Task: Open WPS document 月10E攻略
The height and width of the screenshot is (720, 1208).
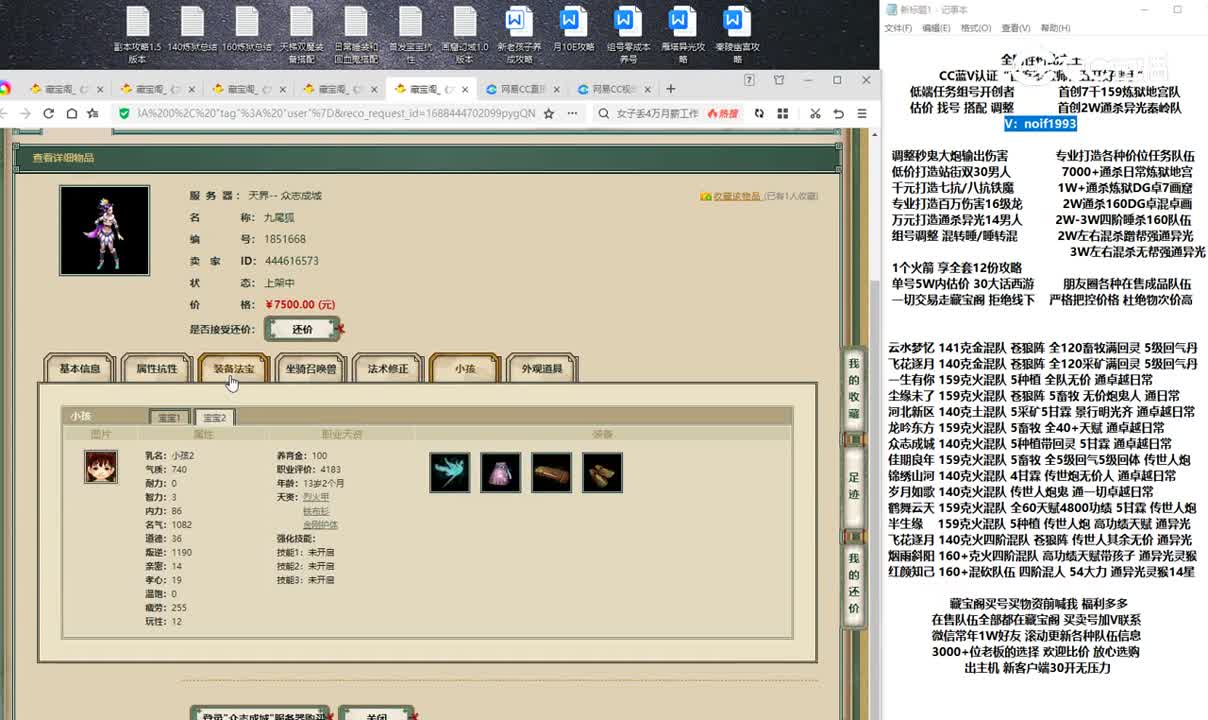Action: point(573,29)
